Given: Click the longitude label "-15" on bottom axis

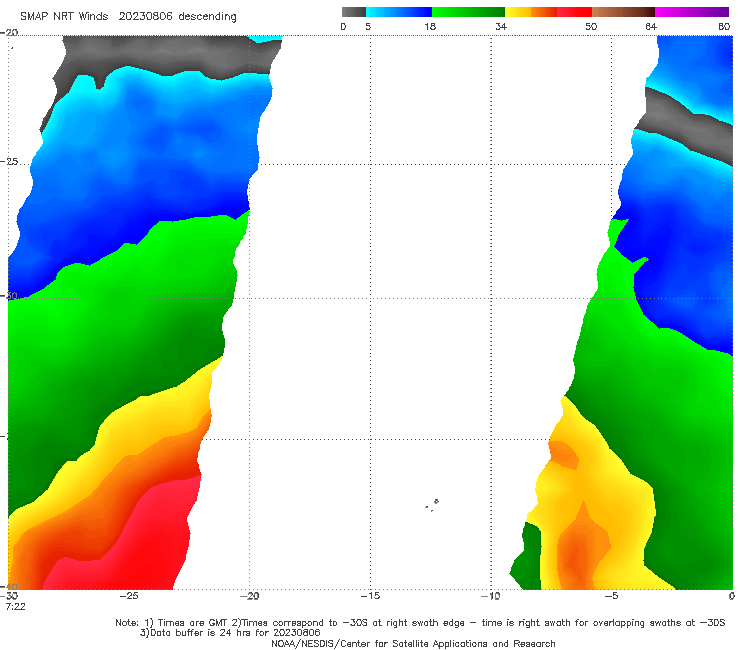Looking at the screenshot, I should (x=370, y=596).
